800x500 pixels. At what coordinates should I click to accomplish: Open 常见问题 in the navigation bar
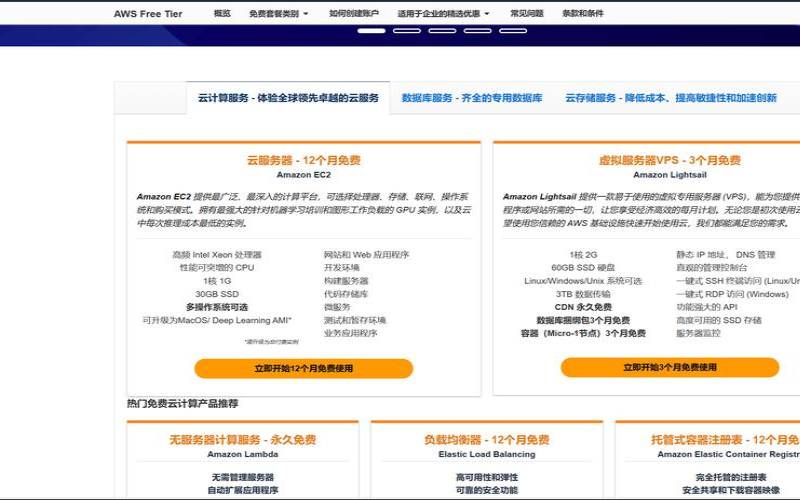click(527, 14)
